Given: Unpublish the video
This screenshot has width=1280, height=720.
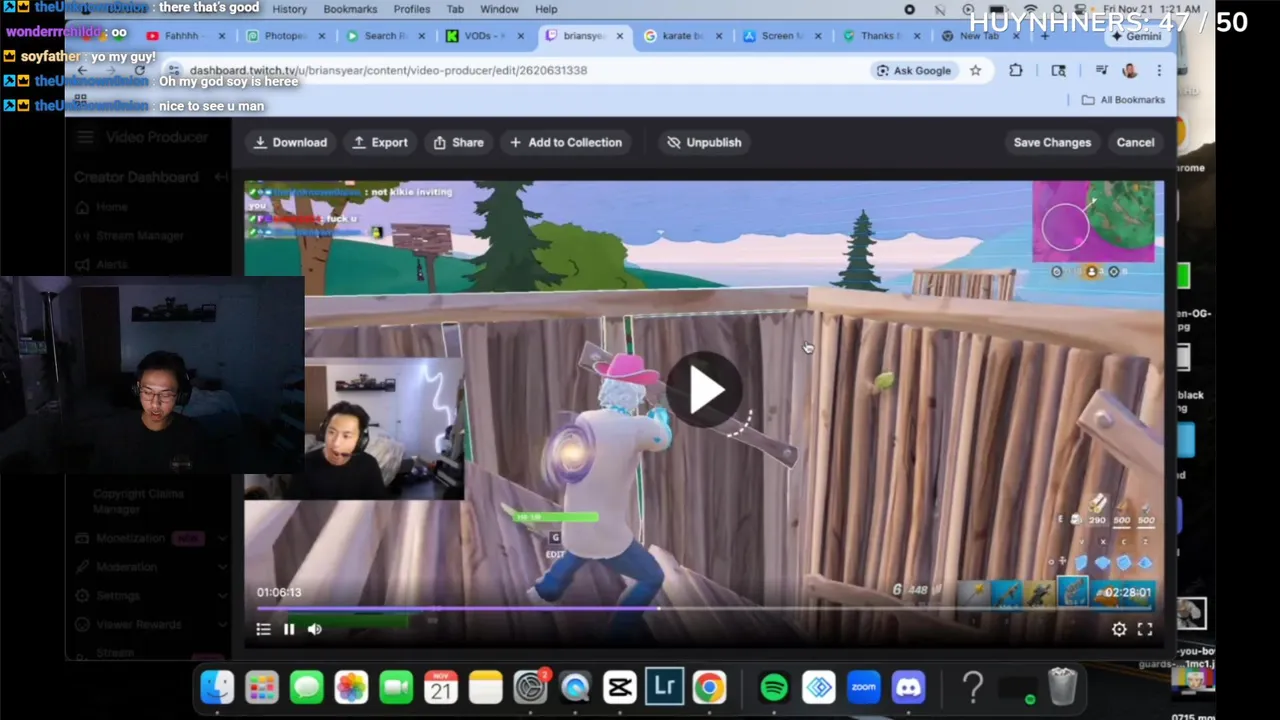Looking at the screenshot, I should click(704, 142).
